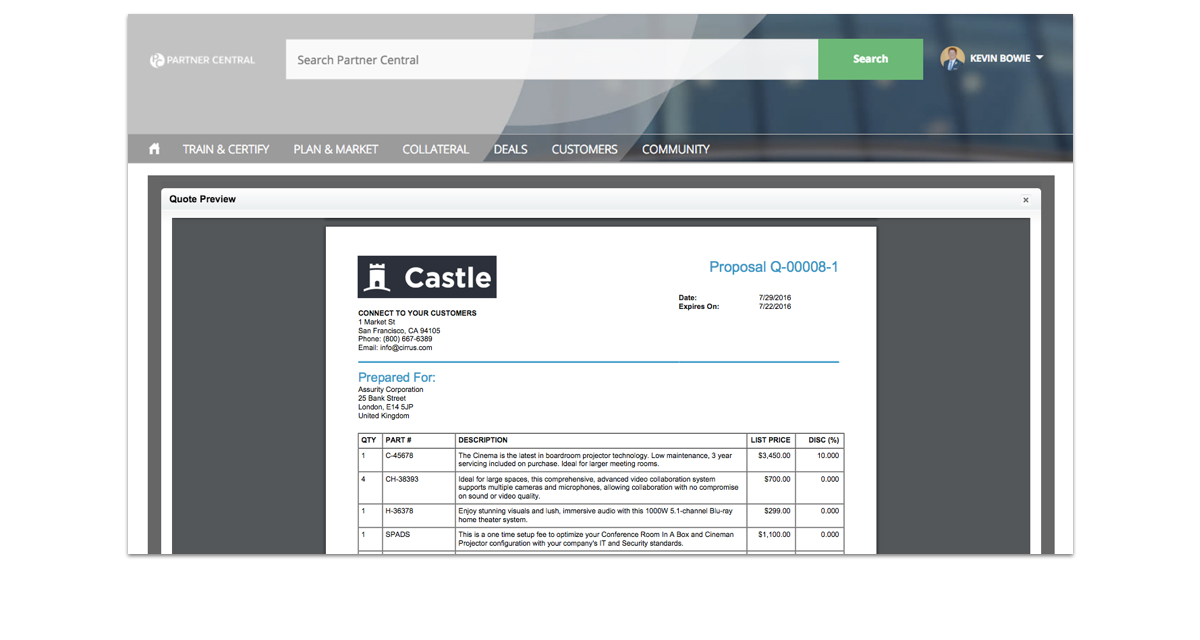
Task: Navigate to Customers
Action: (x=584, y=149)
